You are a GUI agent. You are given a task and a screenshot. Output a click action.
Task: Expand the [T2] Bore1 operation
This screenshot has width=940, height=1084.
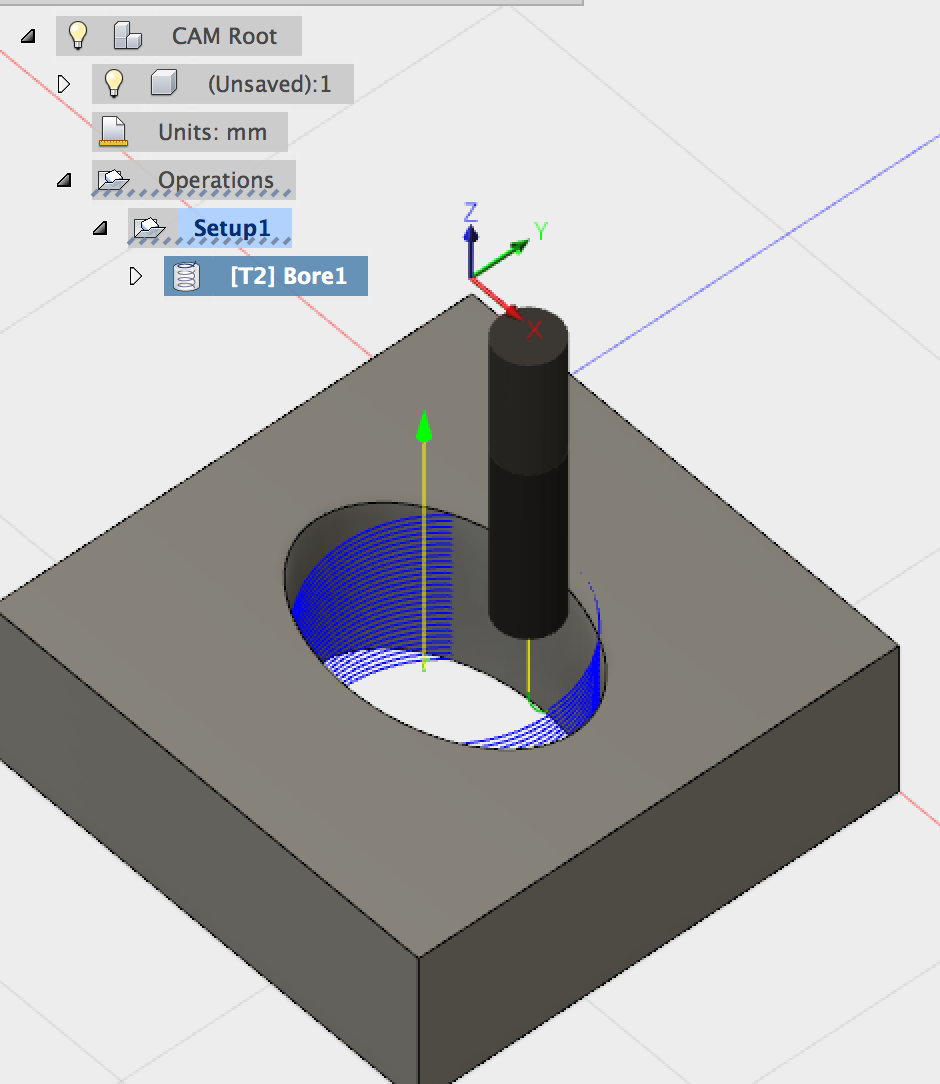(x=136, y=276)
